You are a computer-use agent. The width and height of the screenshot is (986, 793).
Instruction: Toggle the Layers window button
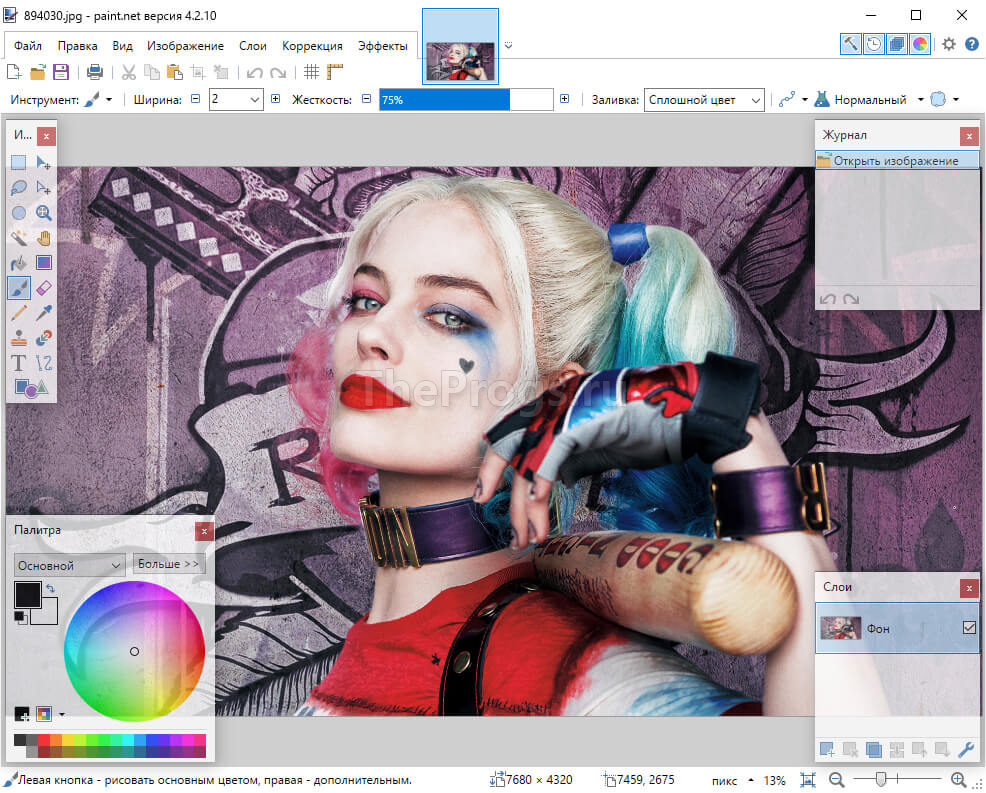point(897,44)
